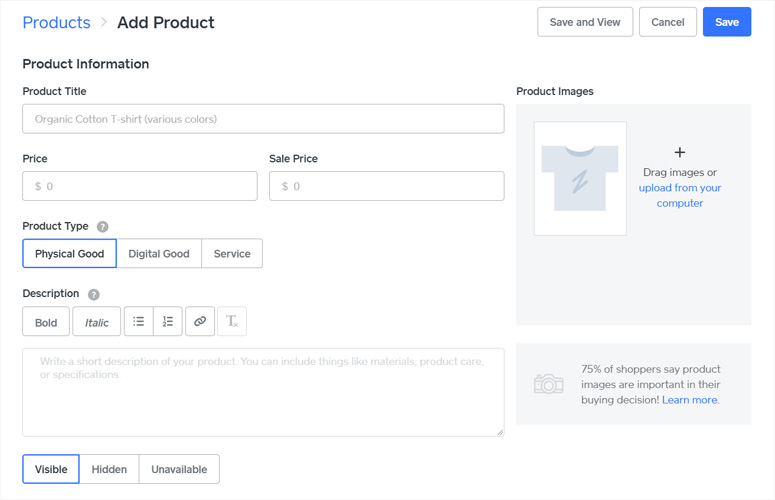
Task: Click the clear formatting icon
Action: (232, 322)
